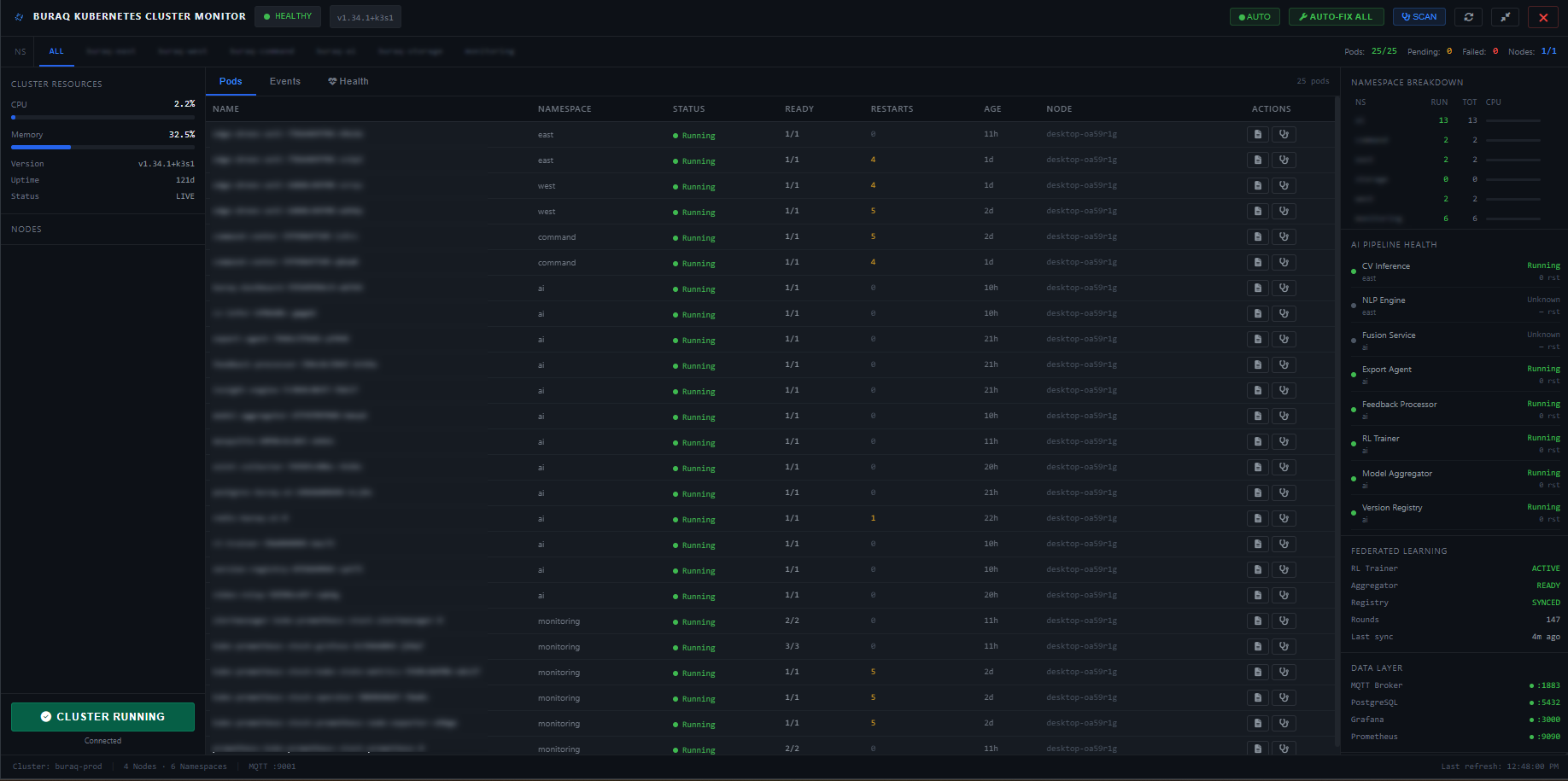
Task: Click the v1.34.1+k3s1 version badge
Action: 365,16
